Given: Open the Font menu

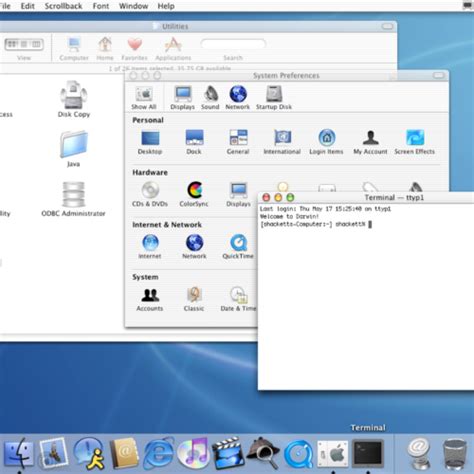Looking at the screenshot, I should 101,6.
